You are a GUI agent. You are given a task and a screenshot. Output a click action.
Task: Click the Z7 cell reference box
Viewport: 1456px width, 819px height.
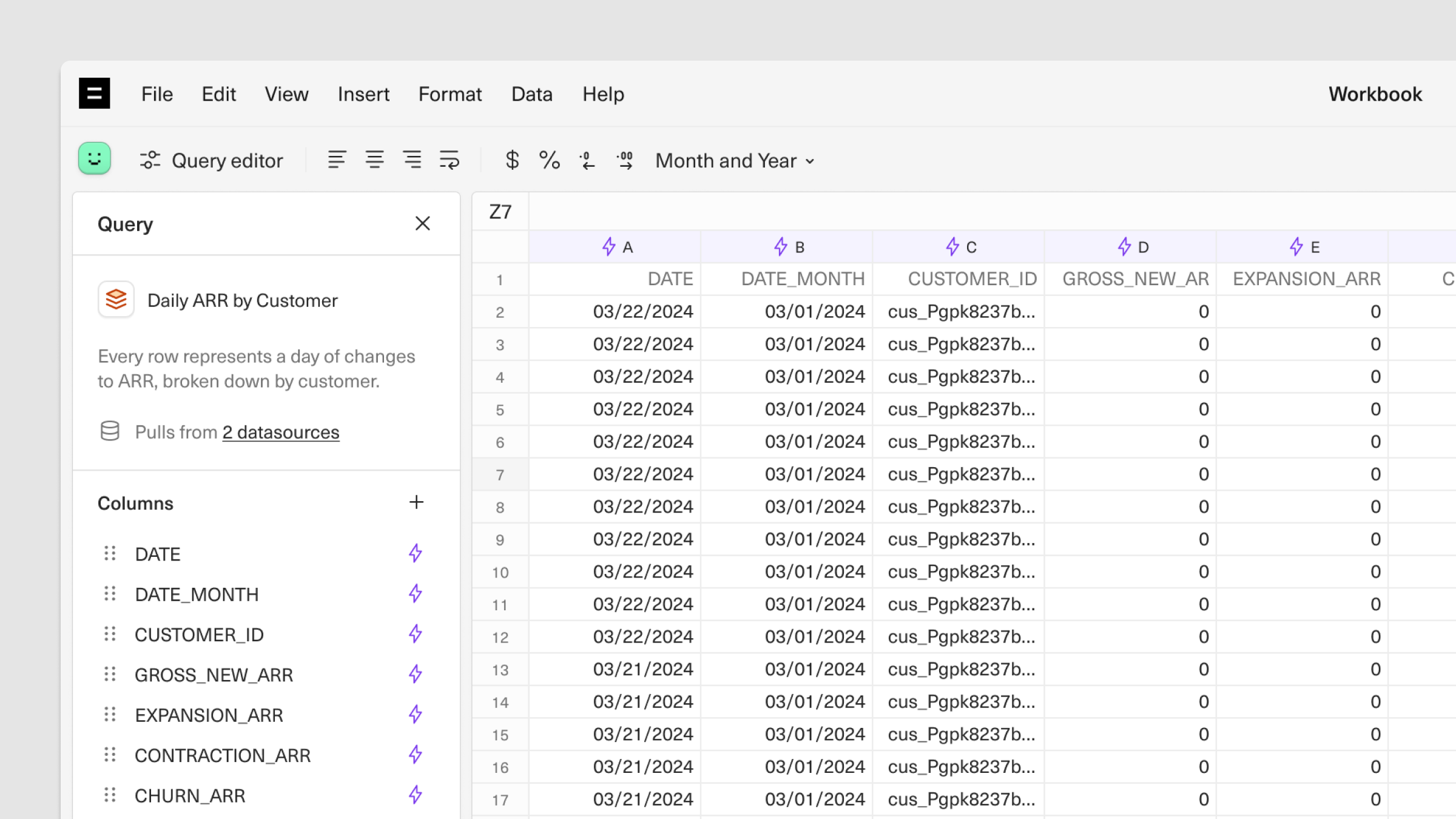500,212
